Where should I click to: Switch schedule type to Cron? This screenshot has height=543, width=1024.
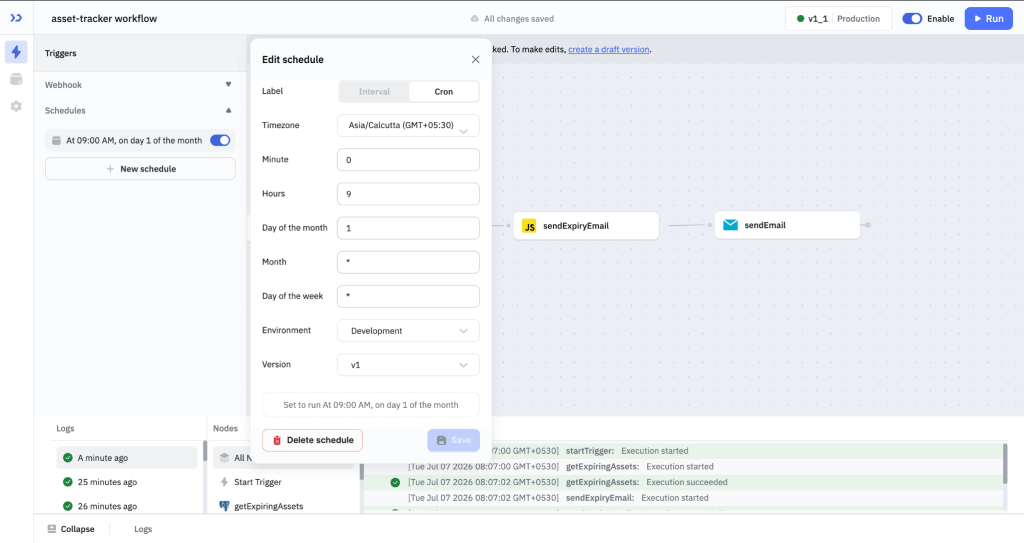pyautogui.click(x=443, y=91)
